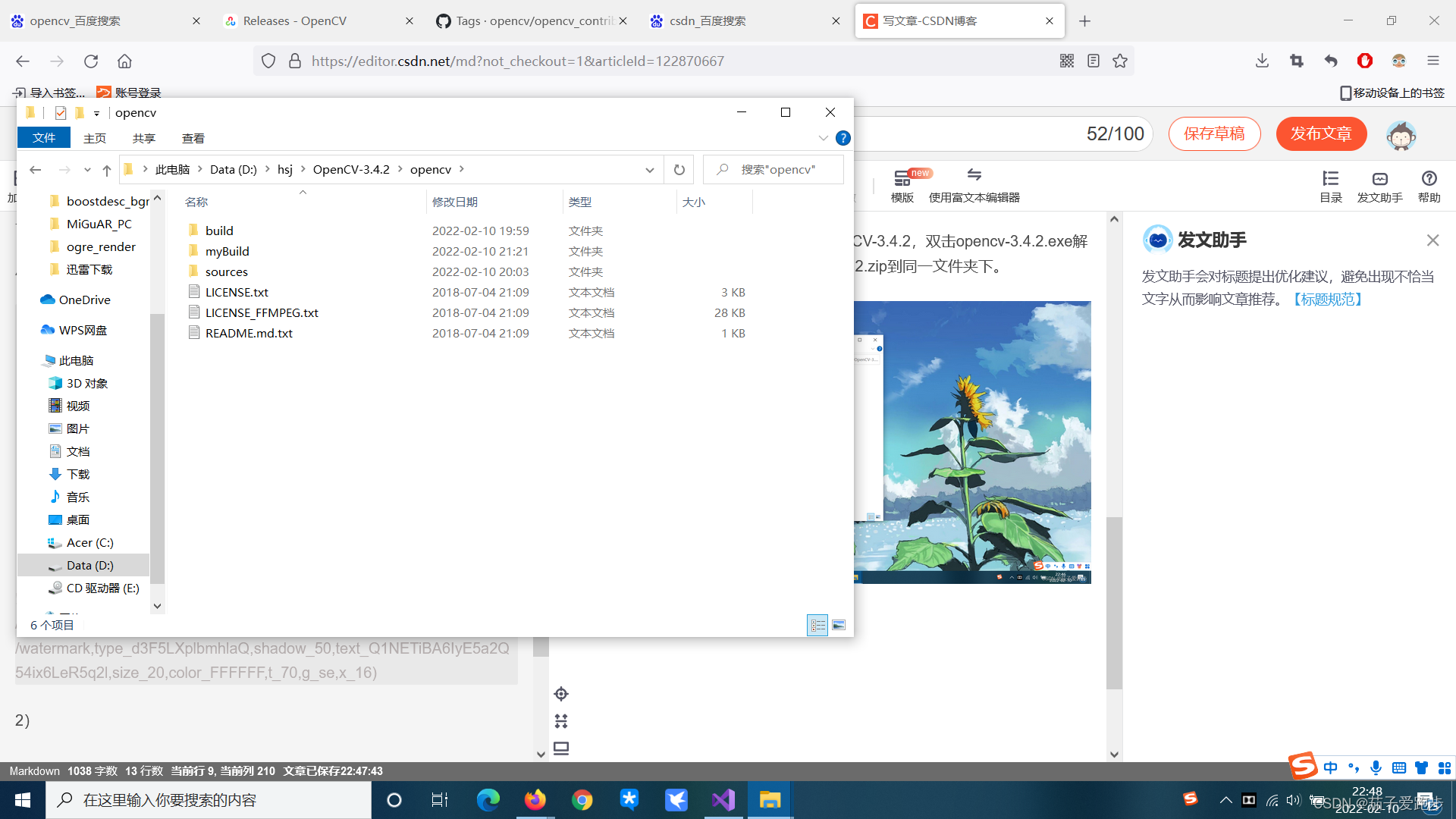Open the Windows Start menu
The image size is (1456, 819).
pyautogui.click(x=23, y=800)
